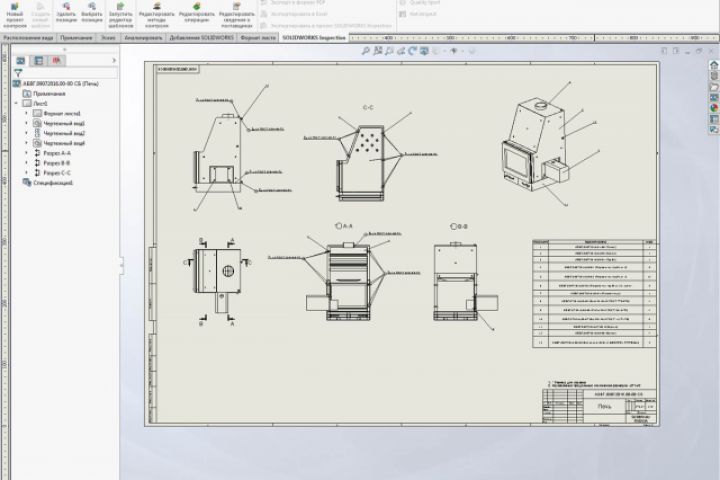The width and height of the screenshot is (720, 480).
Task: Open SOLIDWORKS Resources home icon in task pane
Action: click(714, 65)
